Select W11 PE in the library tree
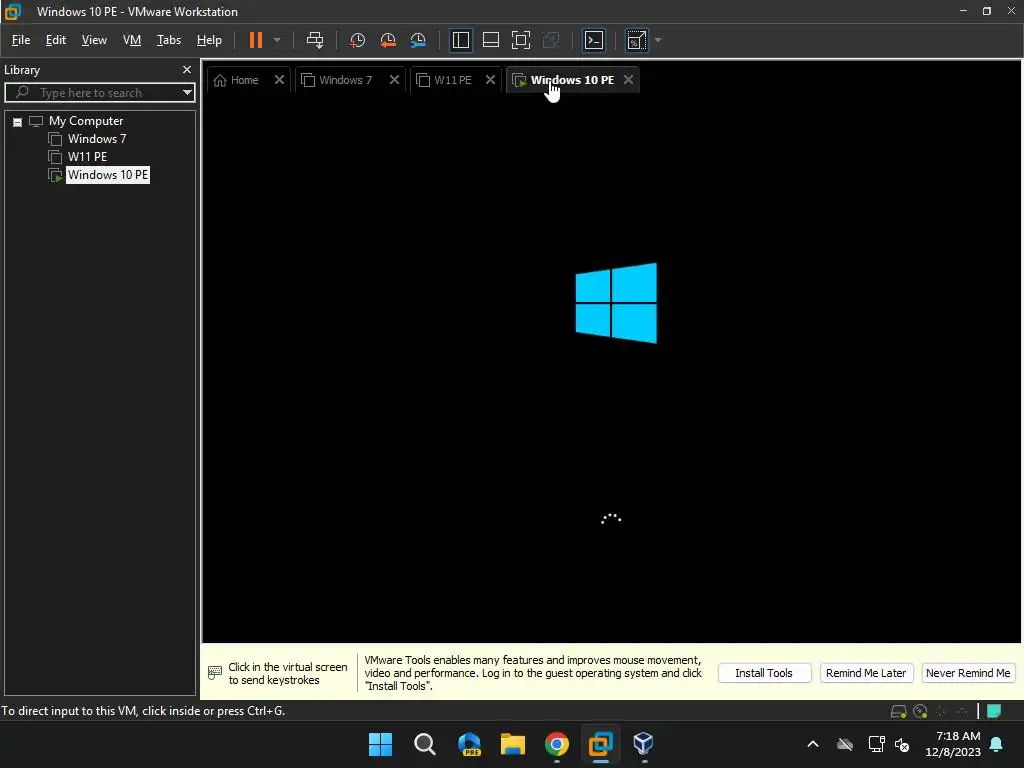 tap(88, 157)
